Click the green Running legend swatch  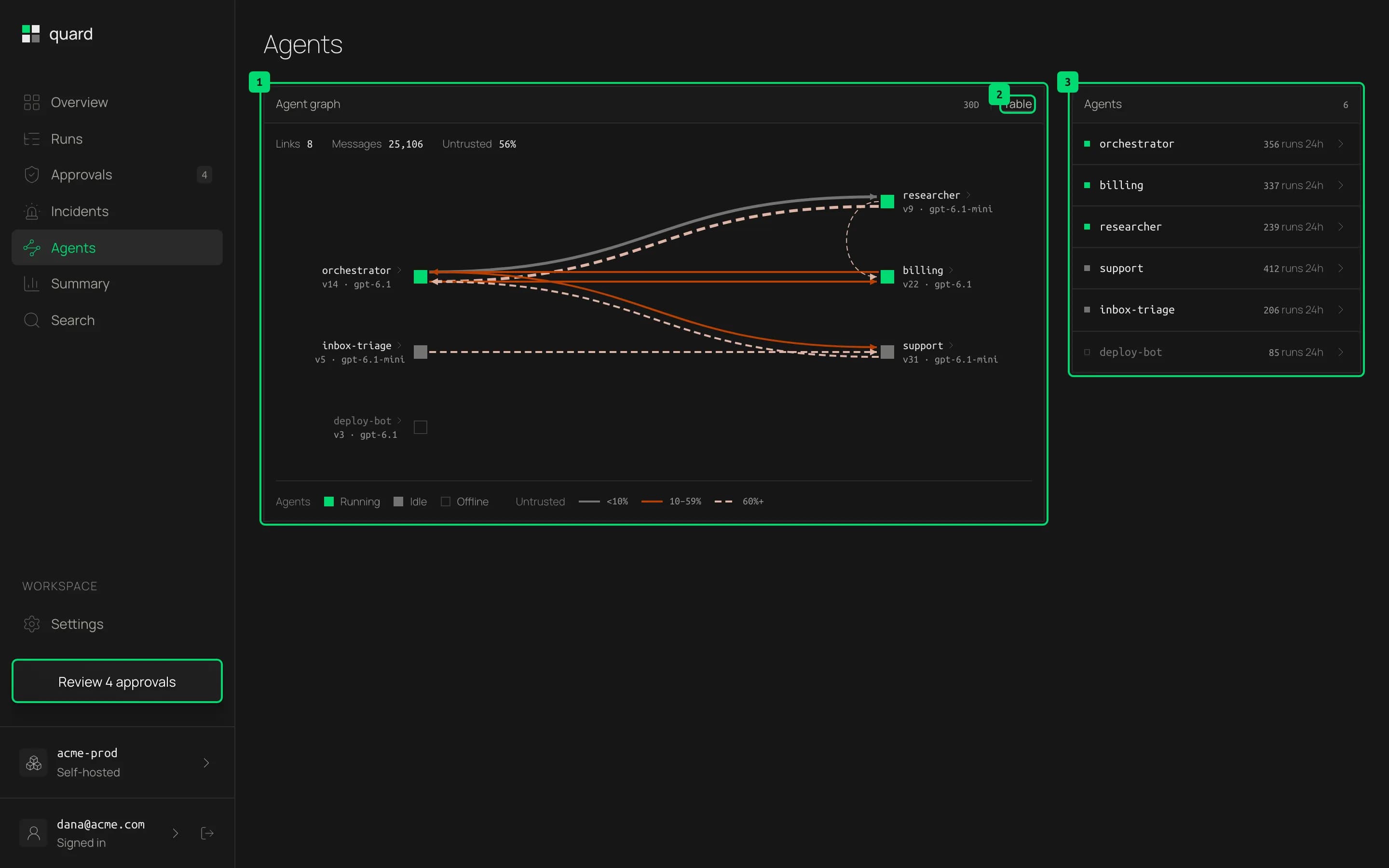tap(329, 501)
